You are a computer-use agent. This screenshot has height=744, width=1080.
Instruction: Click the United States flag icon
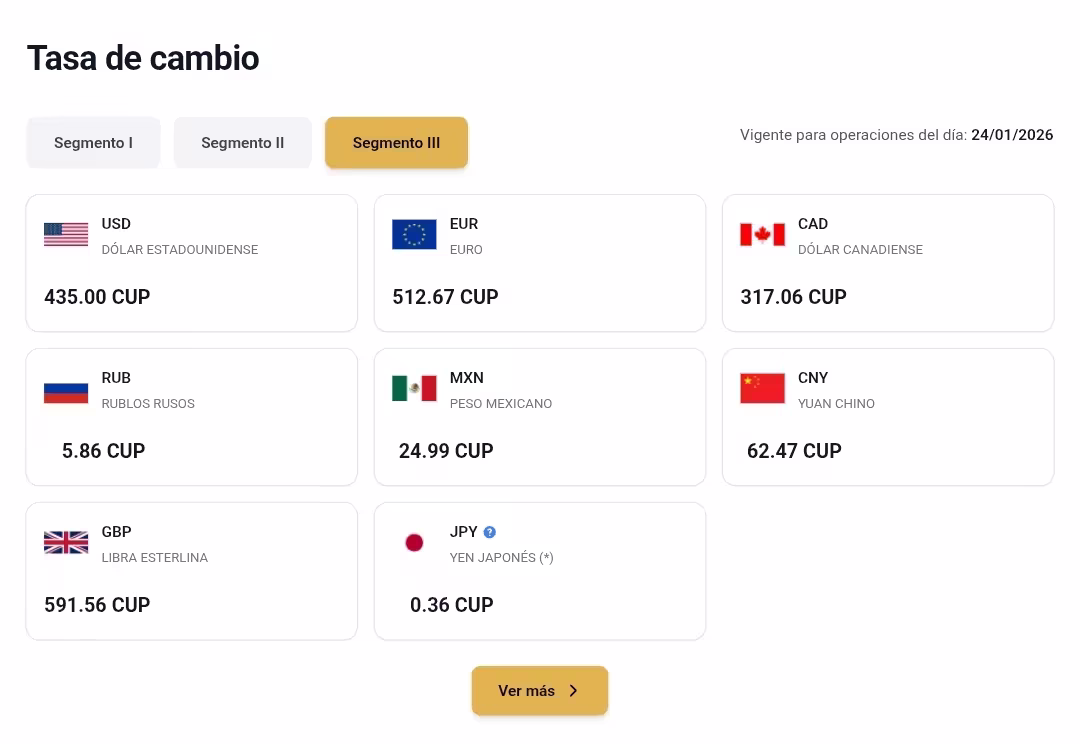pyautogui.click(x=66, y=235)
